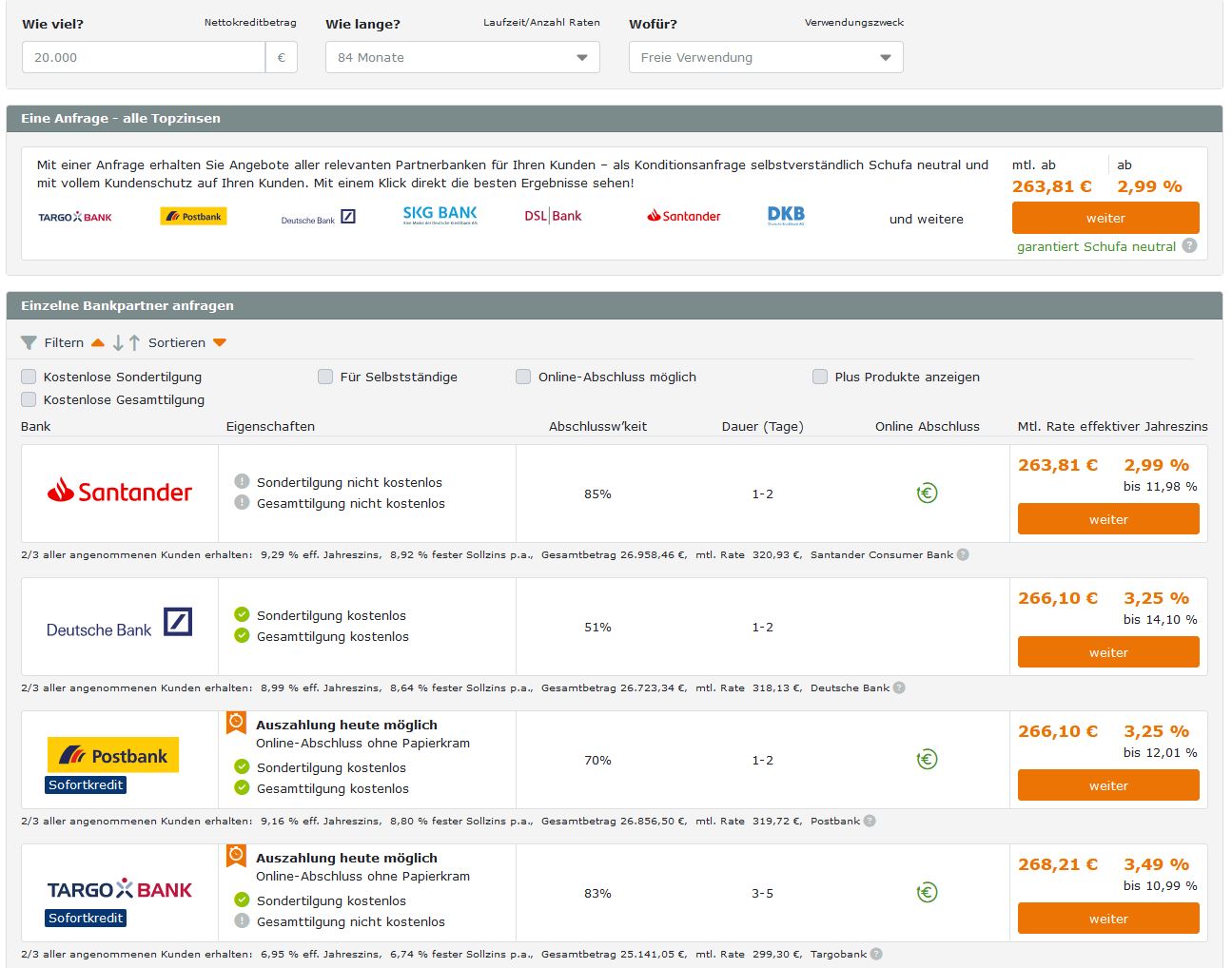Tick Online-Abschluss möglich checkbox

pos(523,377)
